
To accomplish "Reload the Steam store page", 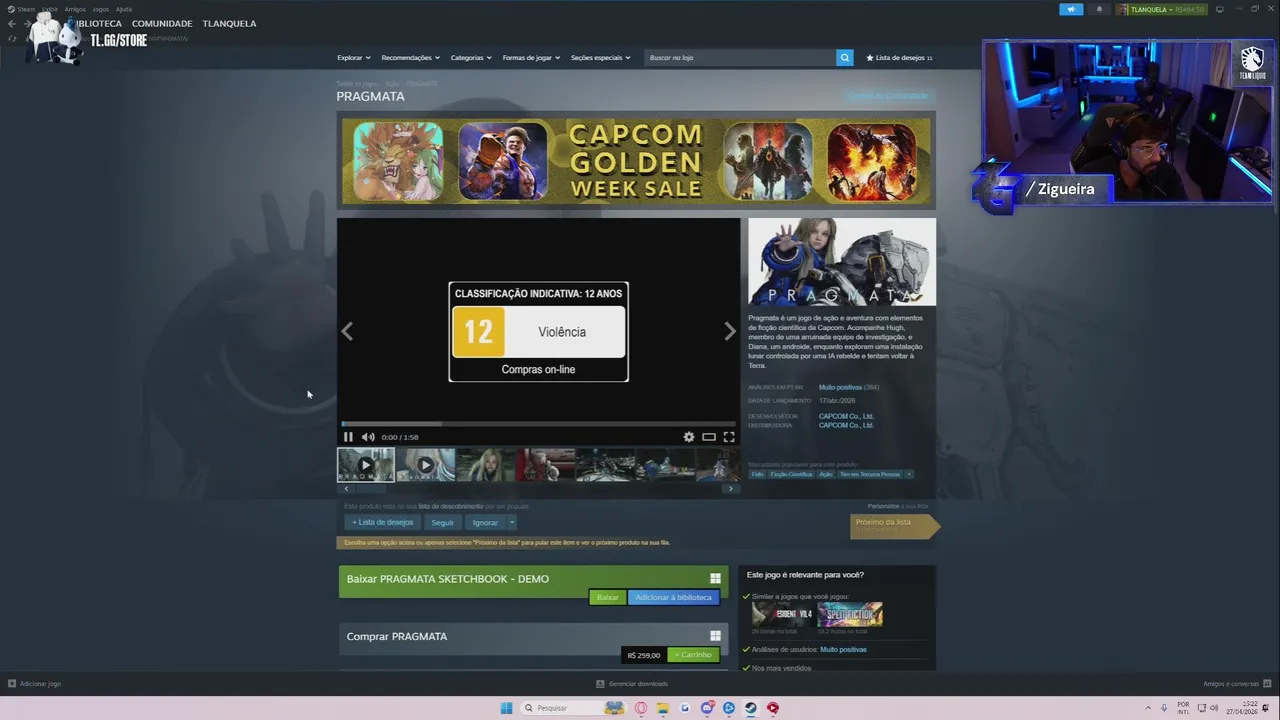I will (12, 39).
